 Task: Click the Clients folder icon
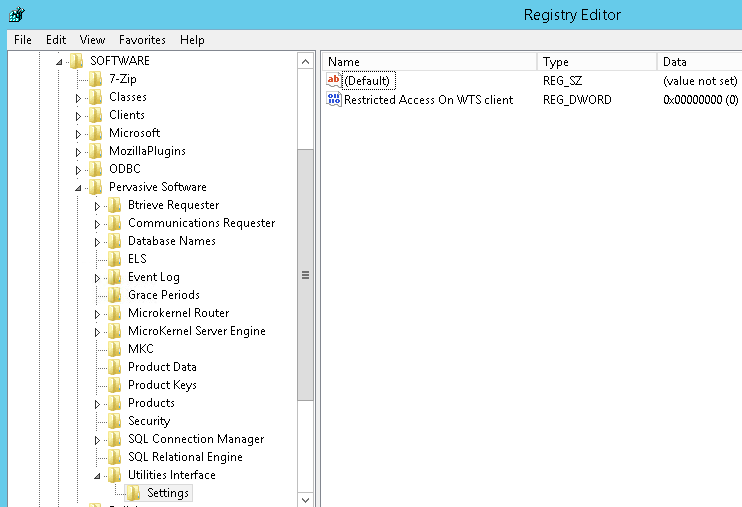coord(95,115)
